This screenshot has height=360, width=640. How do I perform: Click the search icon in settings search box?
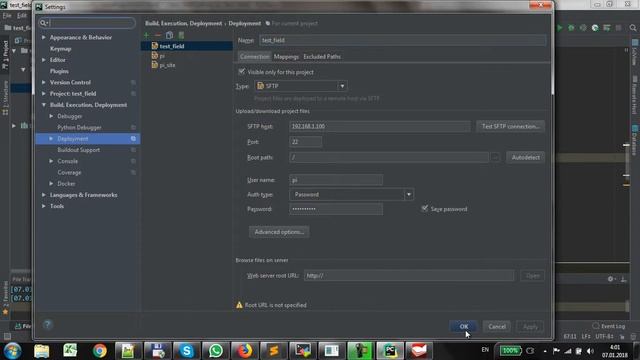(43, 23)
